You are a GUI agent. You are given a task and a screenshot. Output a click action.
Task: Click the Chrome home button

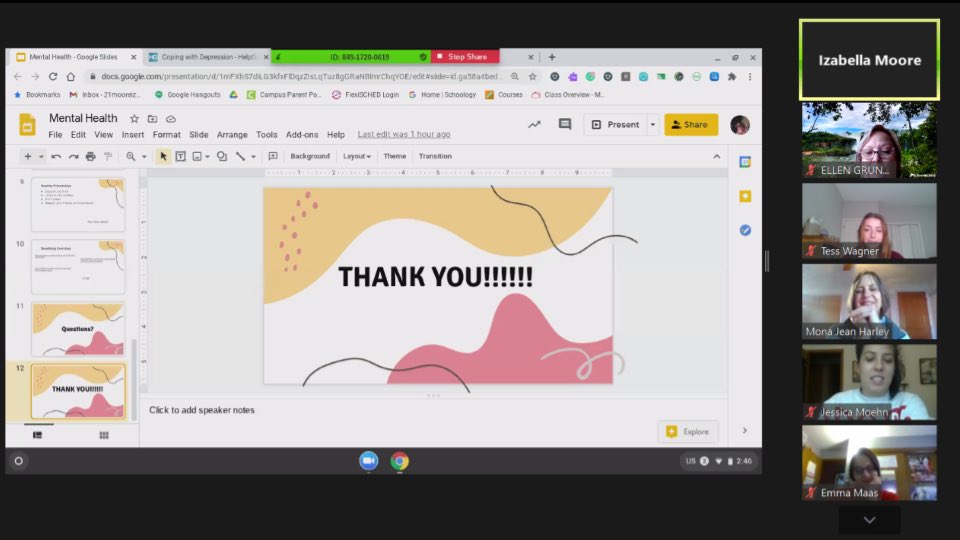tap(71, 77)
